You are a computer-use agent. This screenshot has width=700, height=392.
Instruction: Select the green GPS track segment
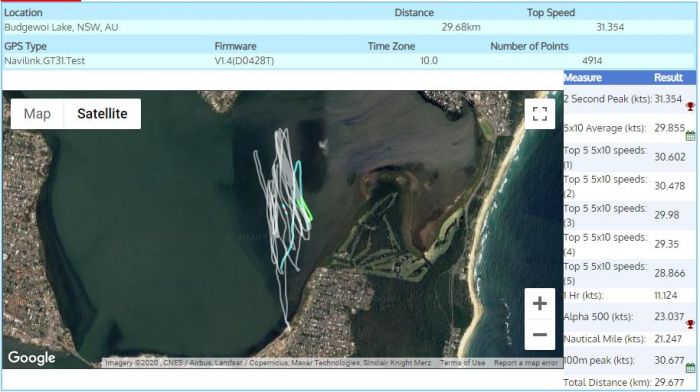click(x=305, y=208)
